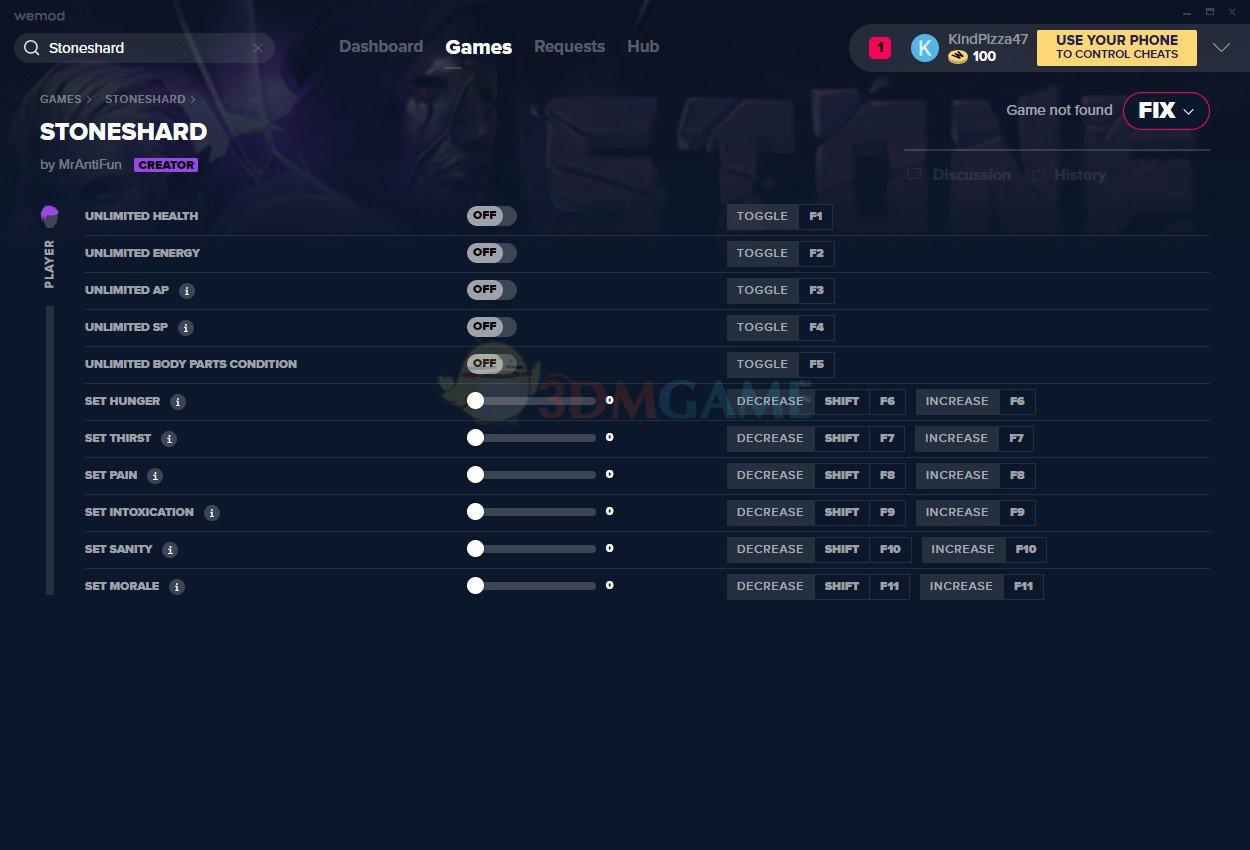
Task: Expand the FIX dropdown button
Action: [x=1166, y=111]
